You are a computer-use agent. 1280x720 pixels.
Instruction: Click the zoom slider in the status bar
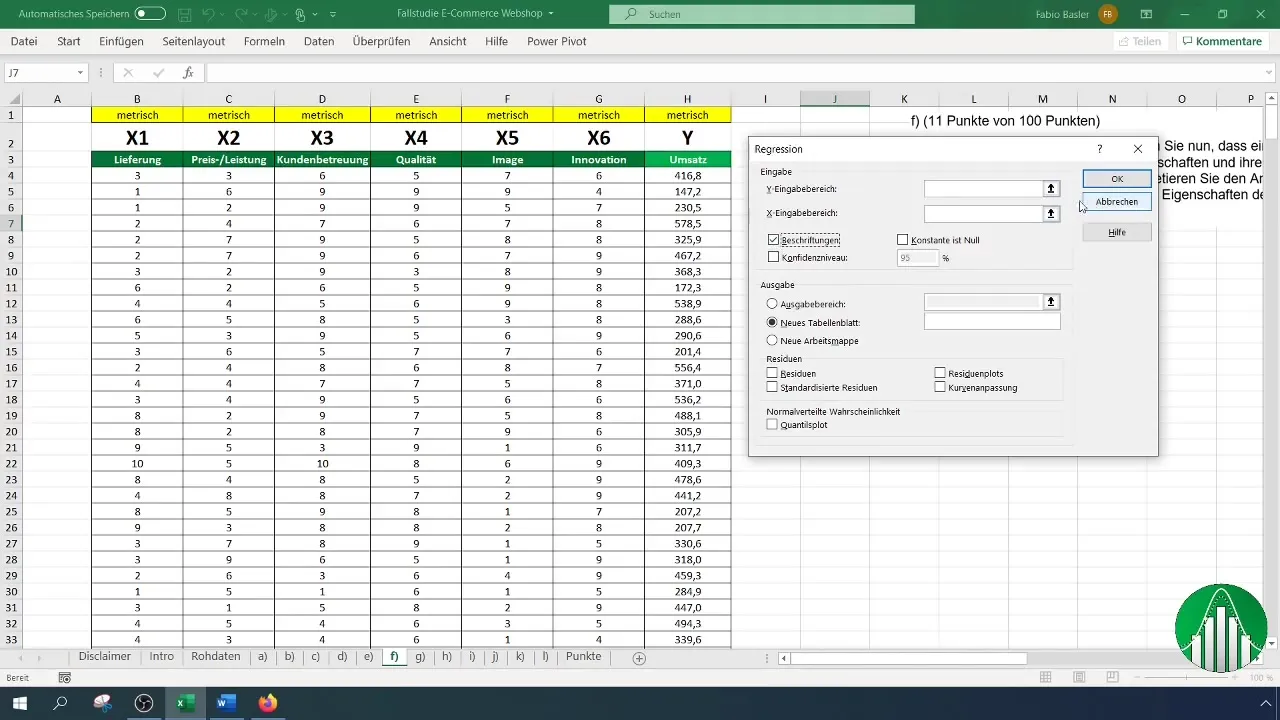pyautogui.click(x=1187, y=678)
